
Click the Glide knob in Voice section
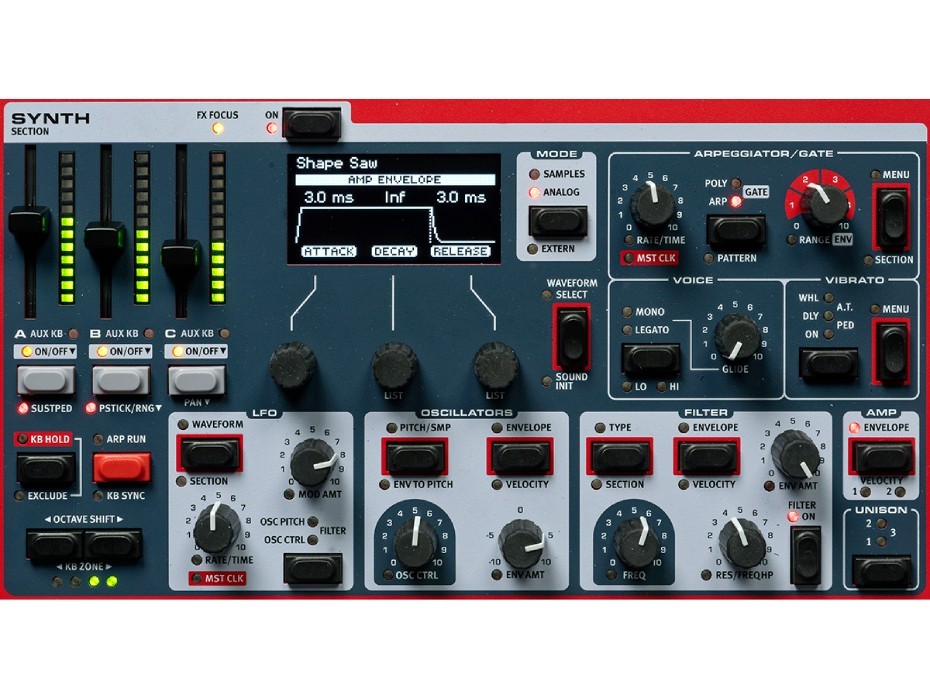click(x=737, y=336)
